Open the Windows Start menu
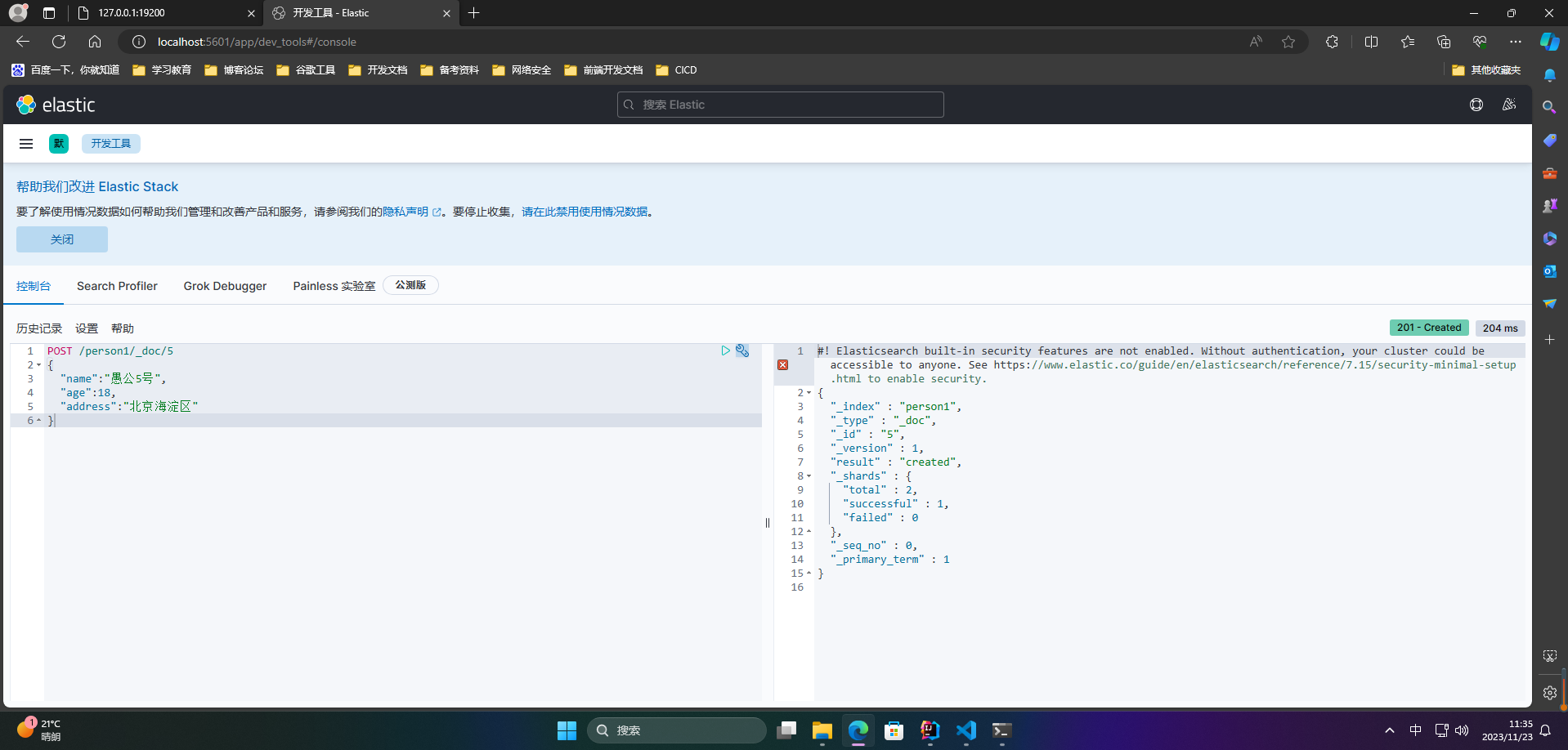1568x750 pixels. [x=567, y=730]
